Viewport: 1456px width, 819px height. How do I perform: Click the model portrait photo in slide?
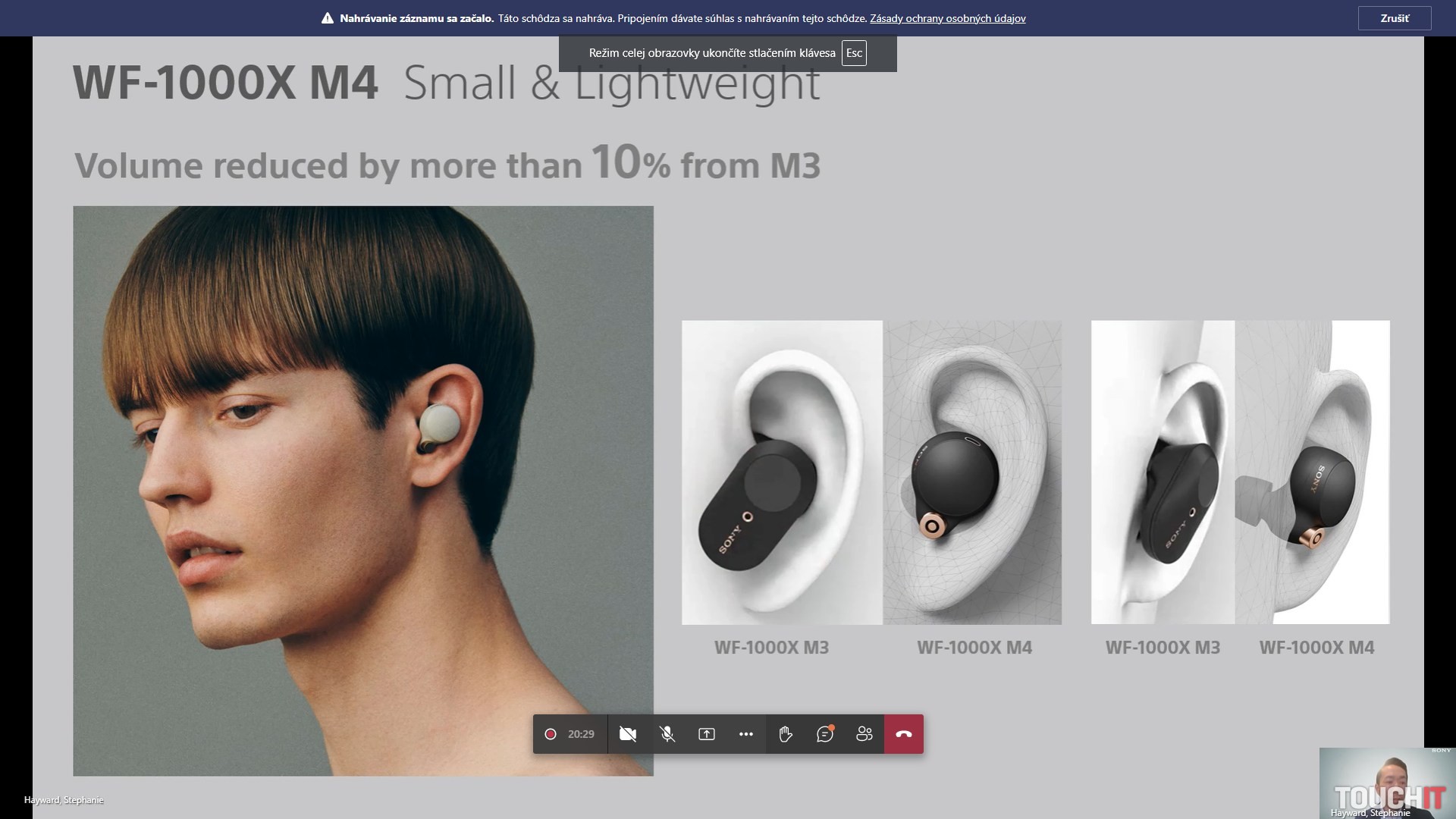[362, 490]
